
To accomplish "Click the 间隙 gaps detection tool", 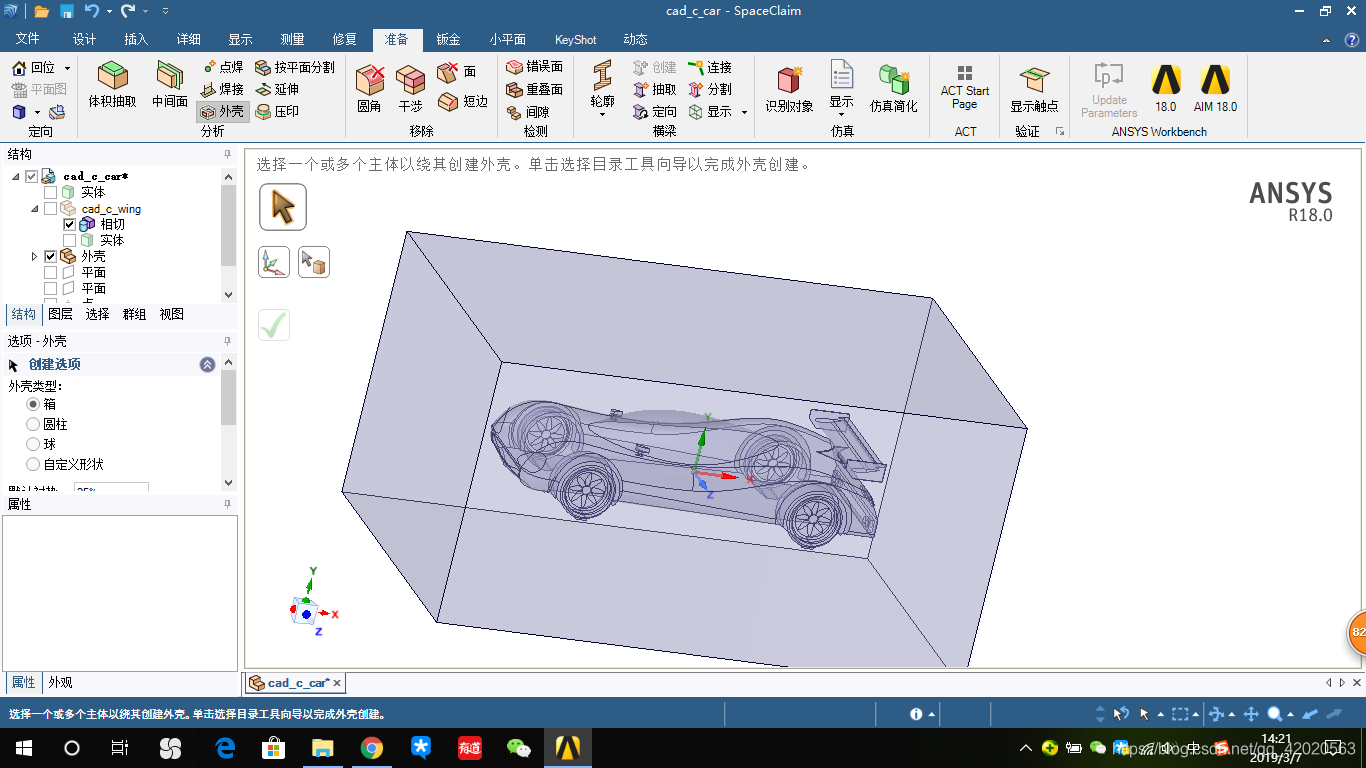I will point(528,112).
